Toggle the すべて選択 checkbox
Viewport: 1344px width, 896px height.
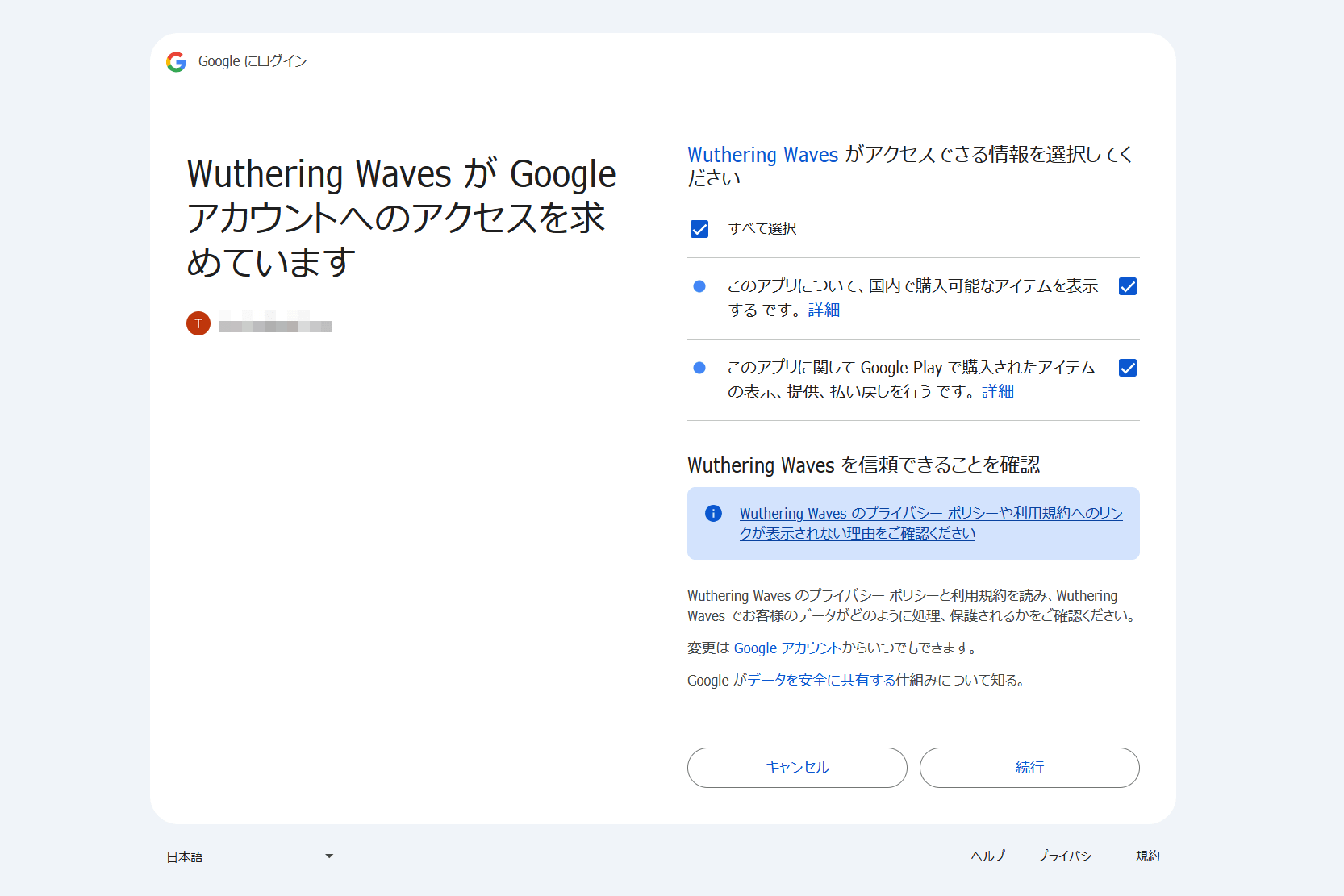tap(699, 229)
